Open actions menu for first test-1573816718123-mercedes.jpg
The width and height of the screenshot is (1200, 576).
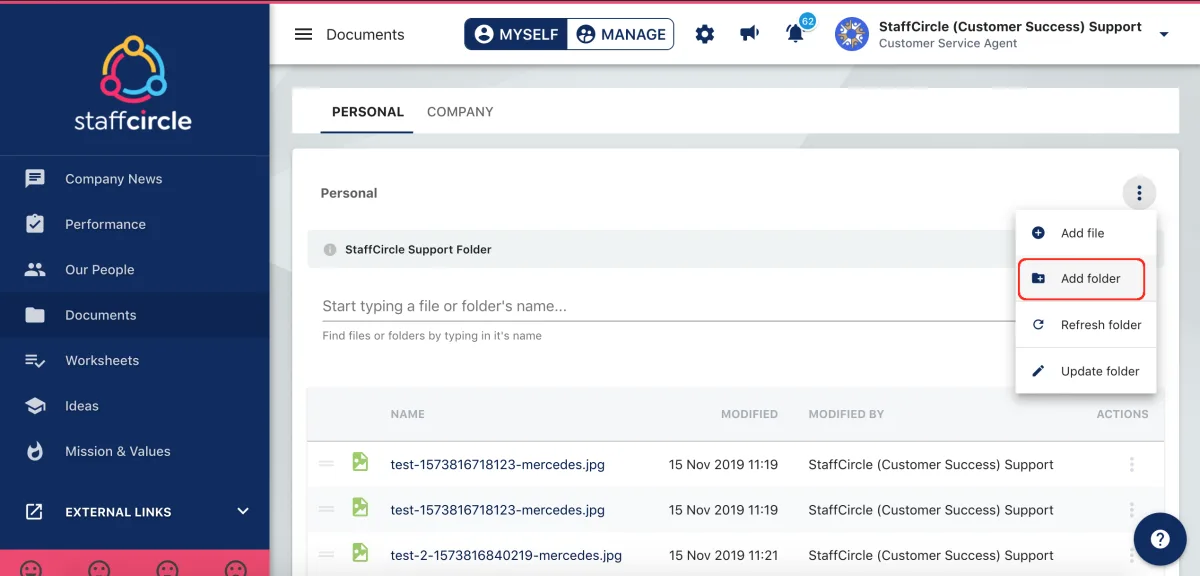tap(1132, 464)
